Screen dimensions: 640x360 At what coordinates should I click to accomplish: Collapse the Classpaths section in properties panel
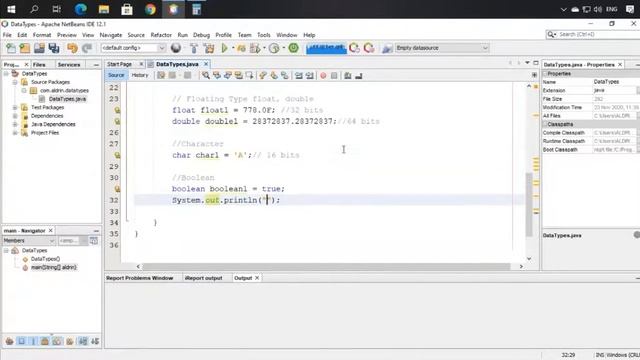click(545, 124)
